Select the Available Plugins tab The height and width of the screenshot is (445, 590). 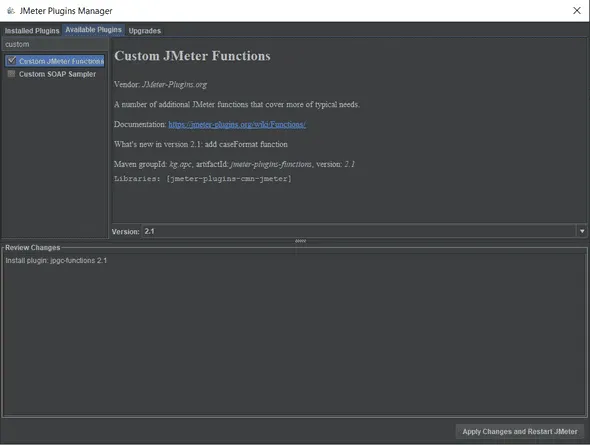point(93,30)
